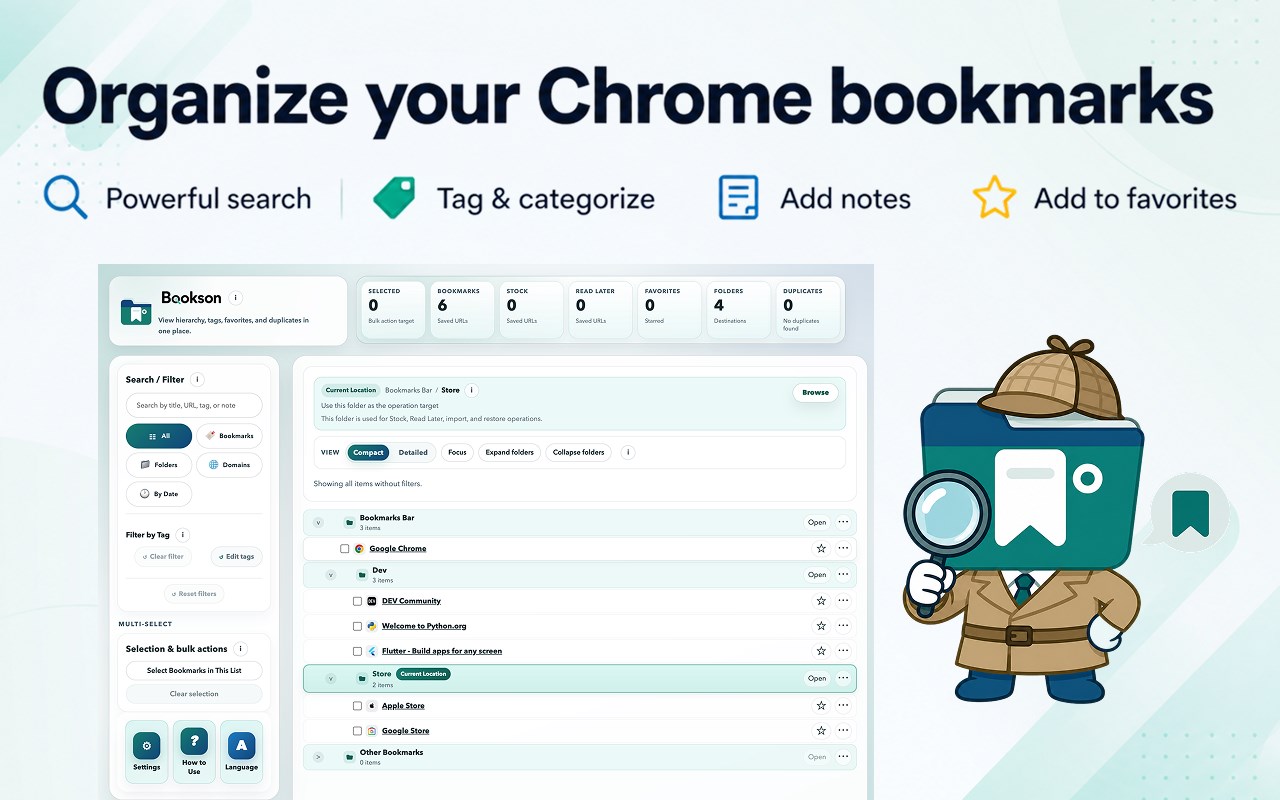Show the three-dot menu for Store folder

(x=843, y=678)
